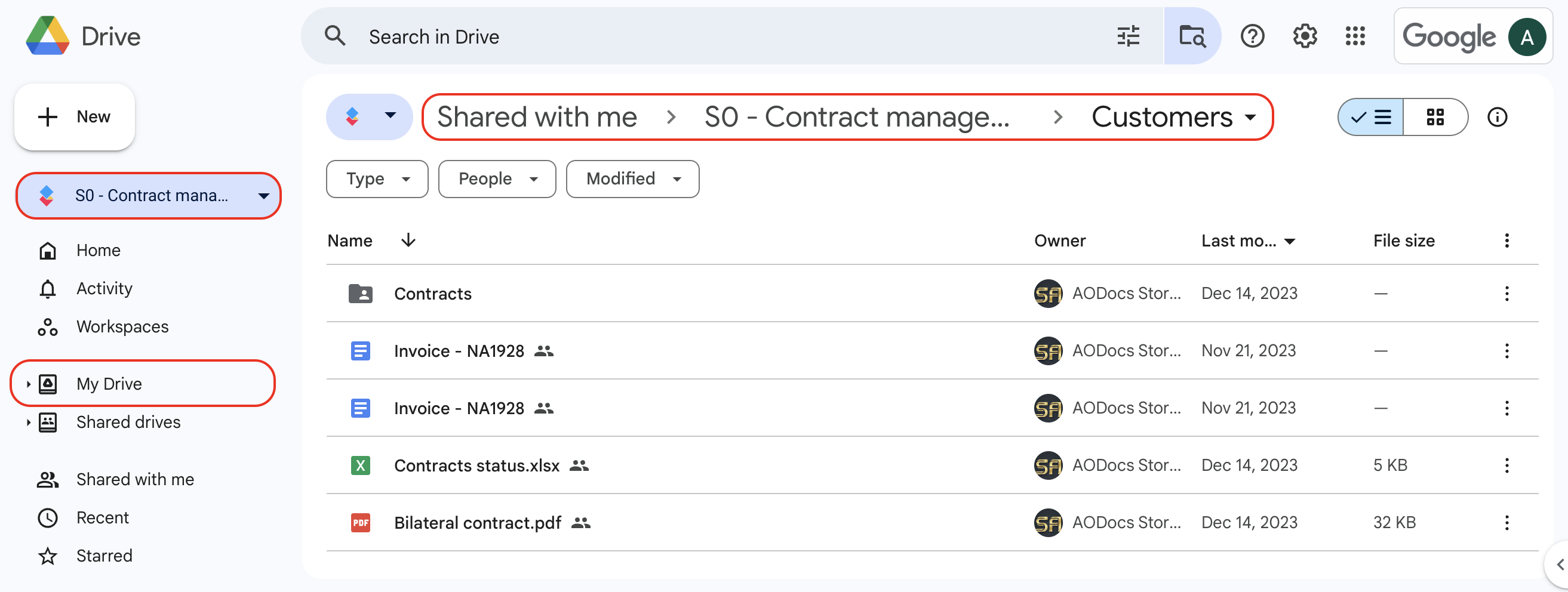Open the Contracts folder row
This screenshot has height=592, width=1568.
932,293
